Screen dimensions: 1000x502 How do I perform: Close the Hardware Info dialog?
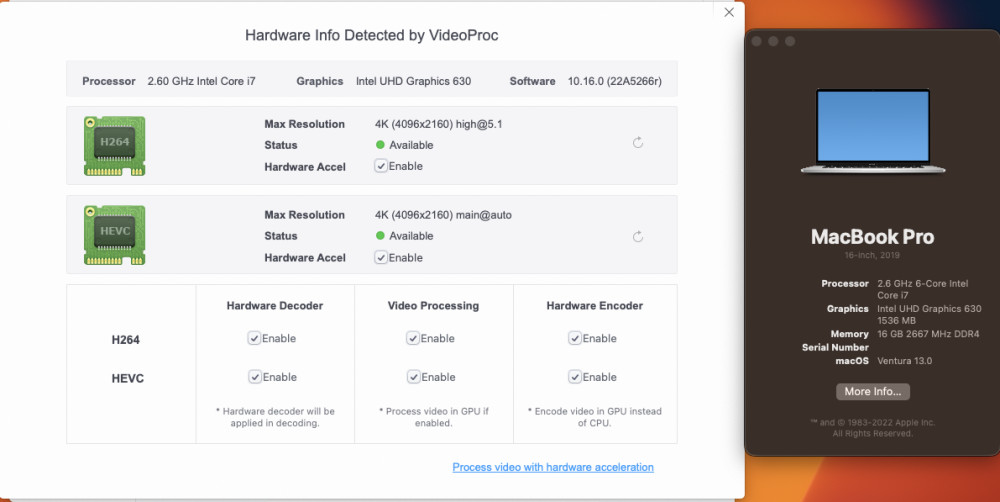[x=729, y=12]
